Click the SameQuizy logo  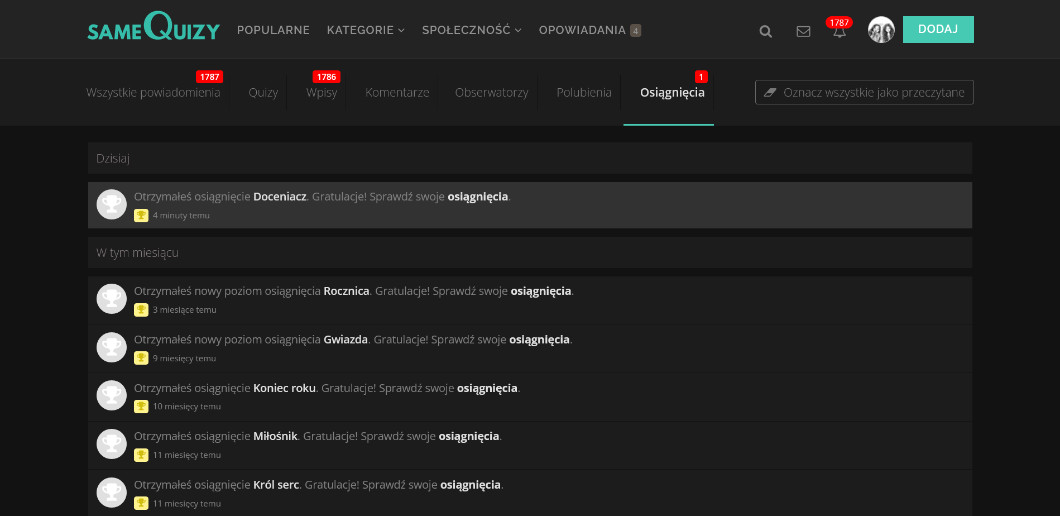point(153,29)
